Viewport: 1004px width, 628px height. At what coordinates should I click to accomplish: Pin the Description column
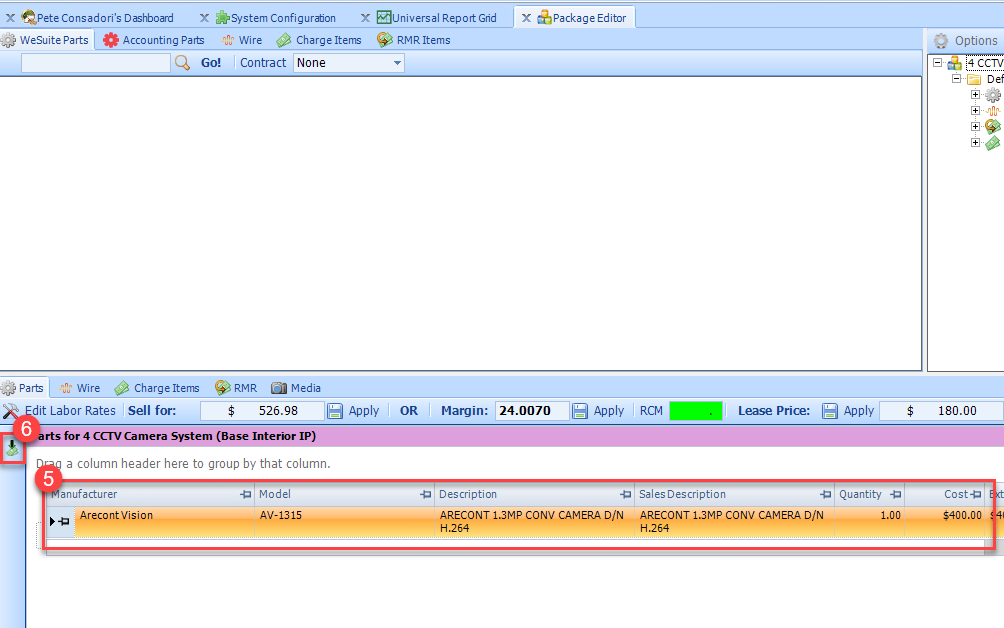[x=626, y=495]
